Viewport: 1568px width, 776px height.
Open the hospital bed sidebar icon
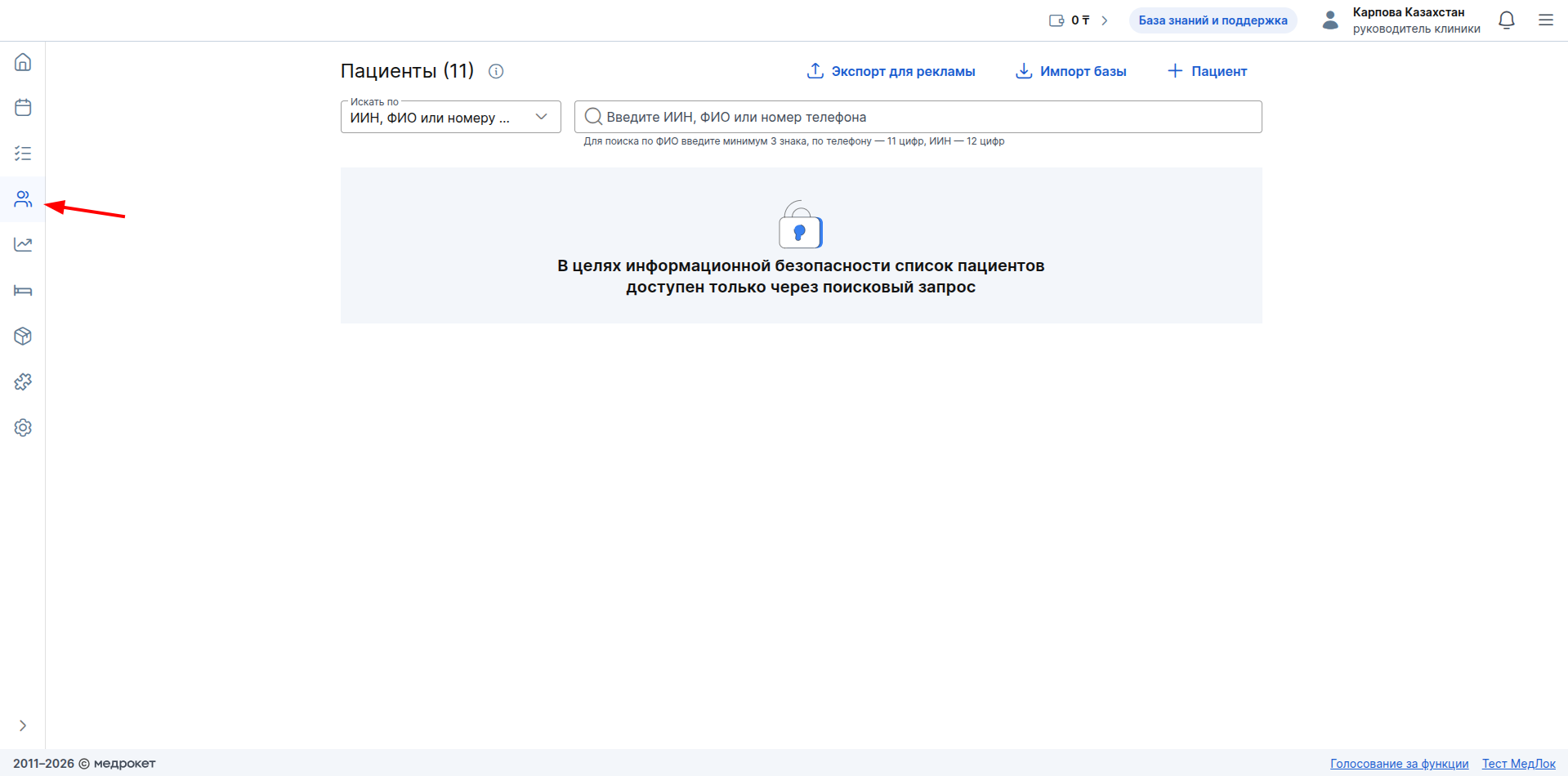click(x=23, y=291)
